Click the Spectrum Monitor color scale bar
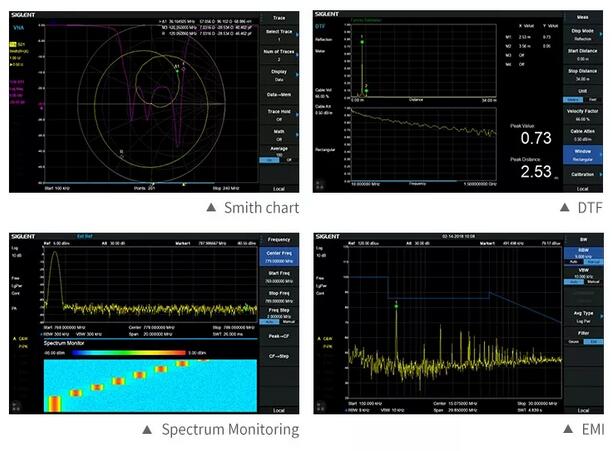Screen dimensions: 612x451 [119, 352]
